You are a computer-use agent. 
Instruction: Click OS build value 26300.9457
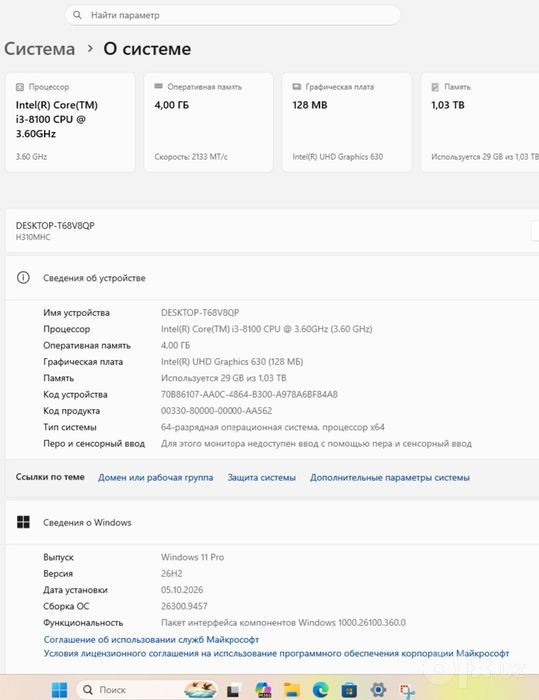[184, 606]
